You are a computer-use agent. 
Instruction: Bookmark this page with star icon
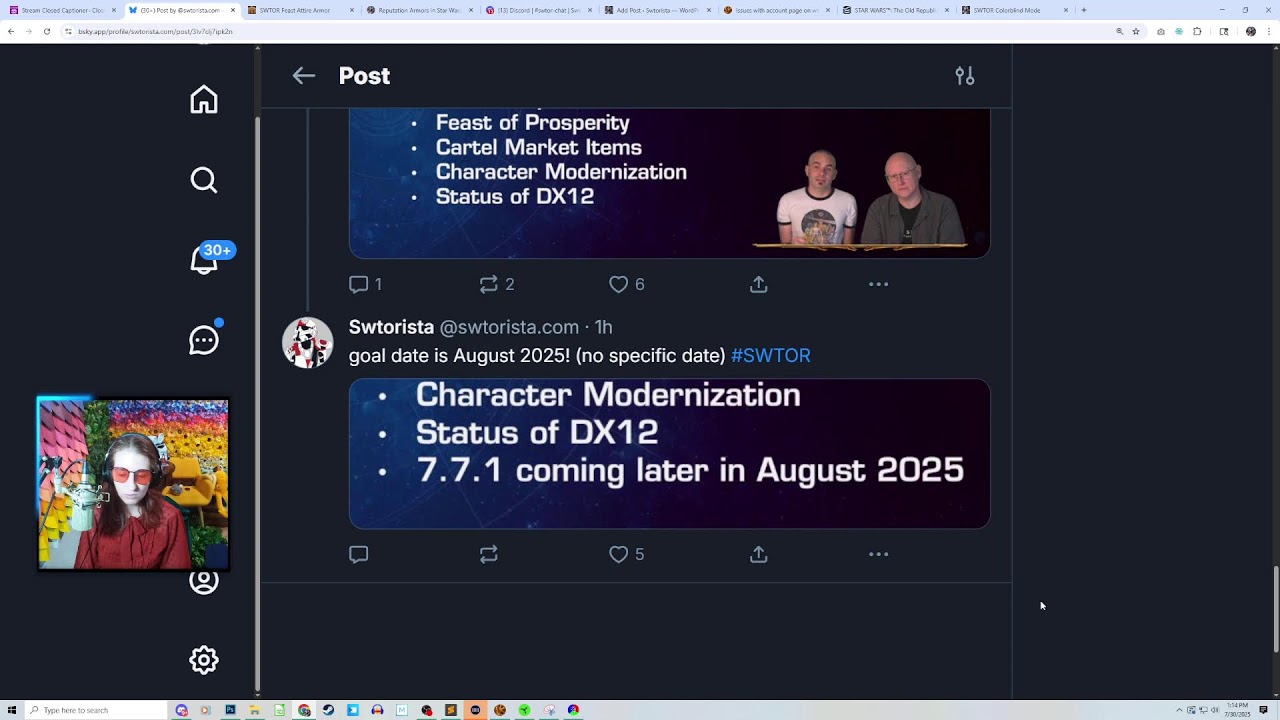pyautogui.click(x=1136, y=31)
